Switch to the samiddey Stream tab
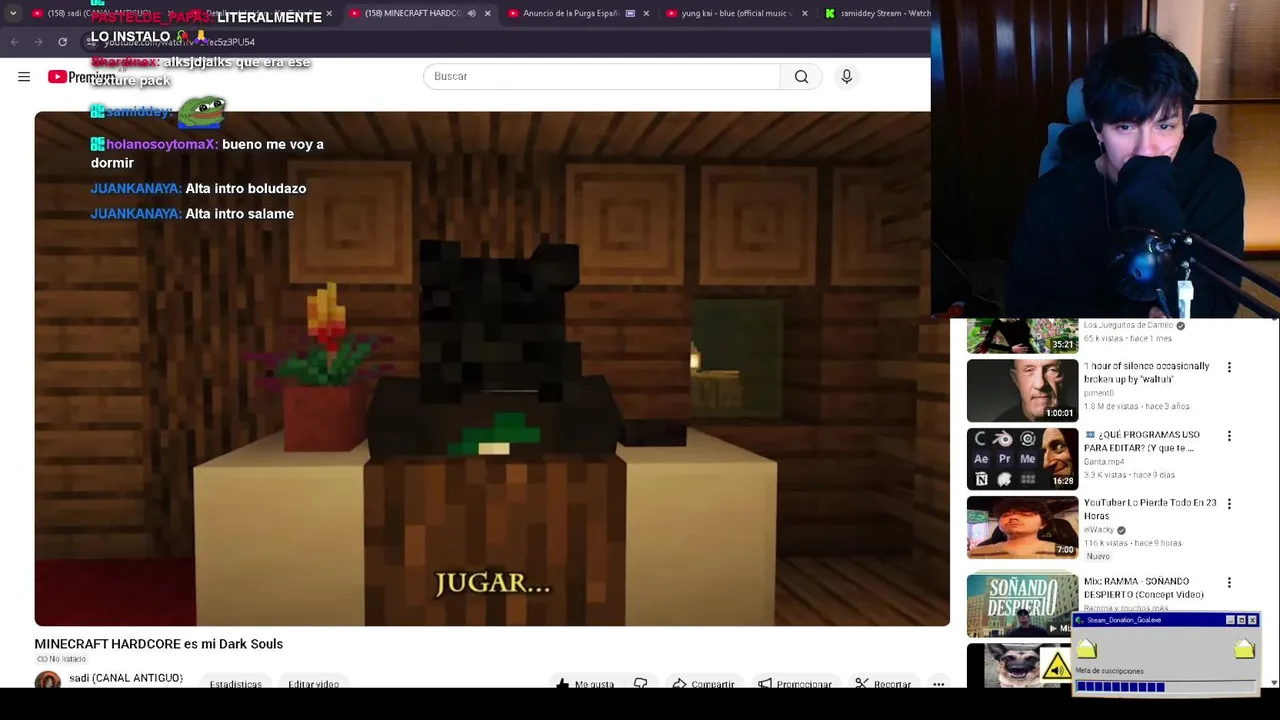The width and height of the screenshot is (1280, 720). pos(878,14)
